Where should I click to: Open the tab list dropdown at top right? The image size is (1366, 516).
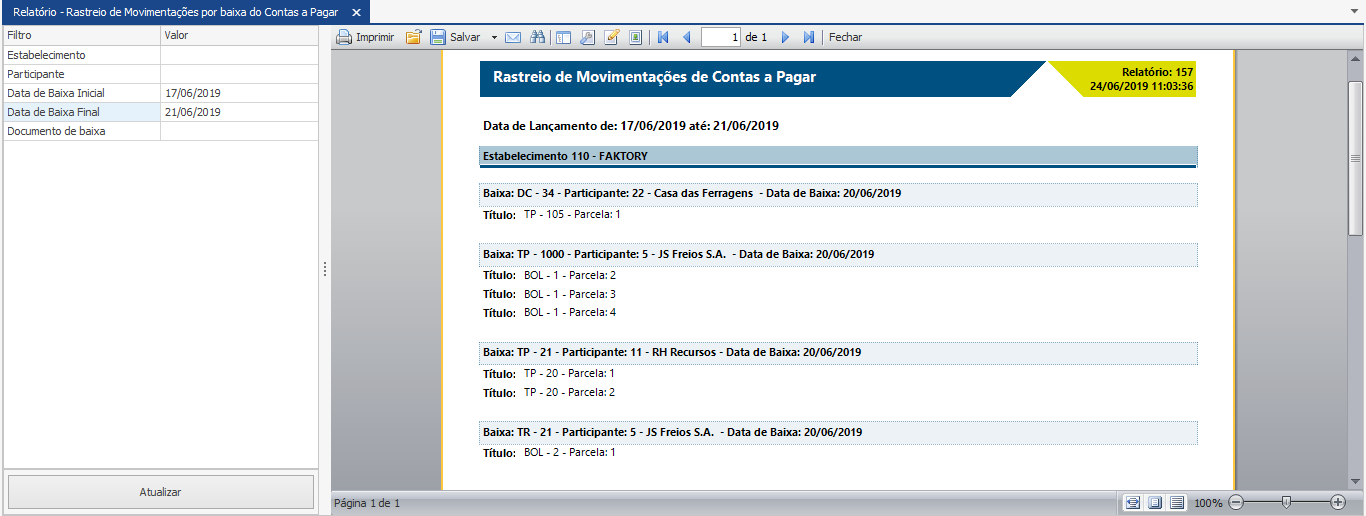pos(1356,11)
